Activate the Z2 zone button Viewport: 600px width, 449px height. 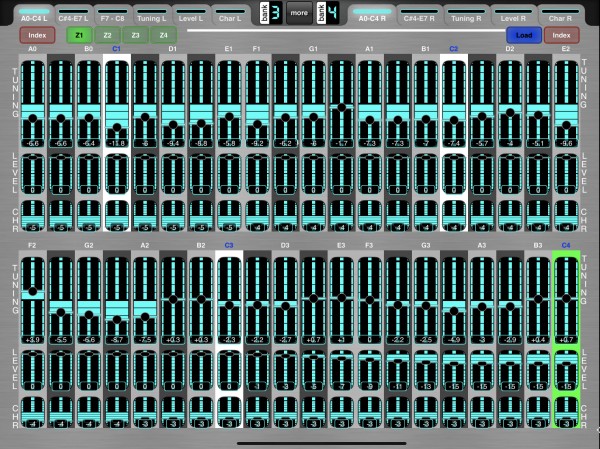(108, 35)
